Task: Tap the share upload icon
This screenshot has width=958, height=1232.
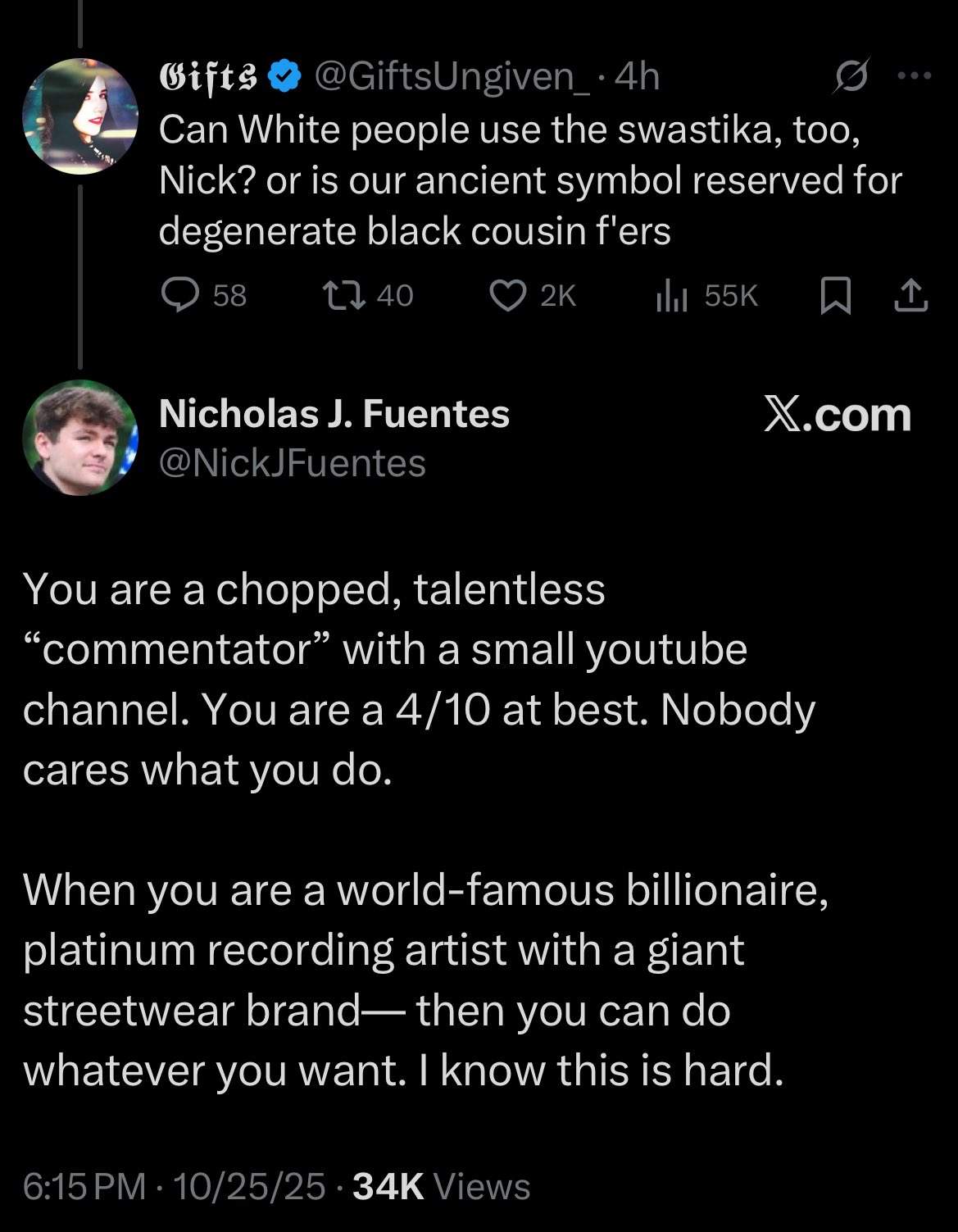Action: click(x=910, y=295)
